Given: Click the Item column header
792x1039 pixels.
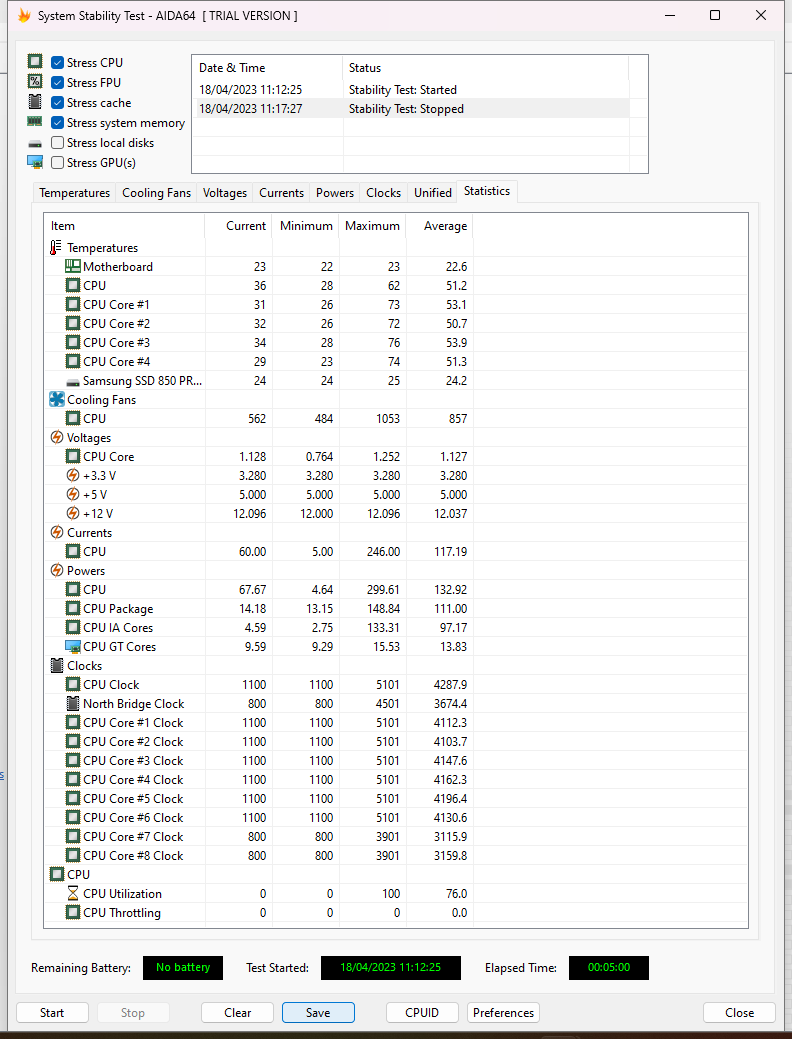Looking at the screenshot, I should [124, 226].
